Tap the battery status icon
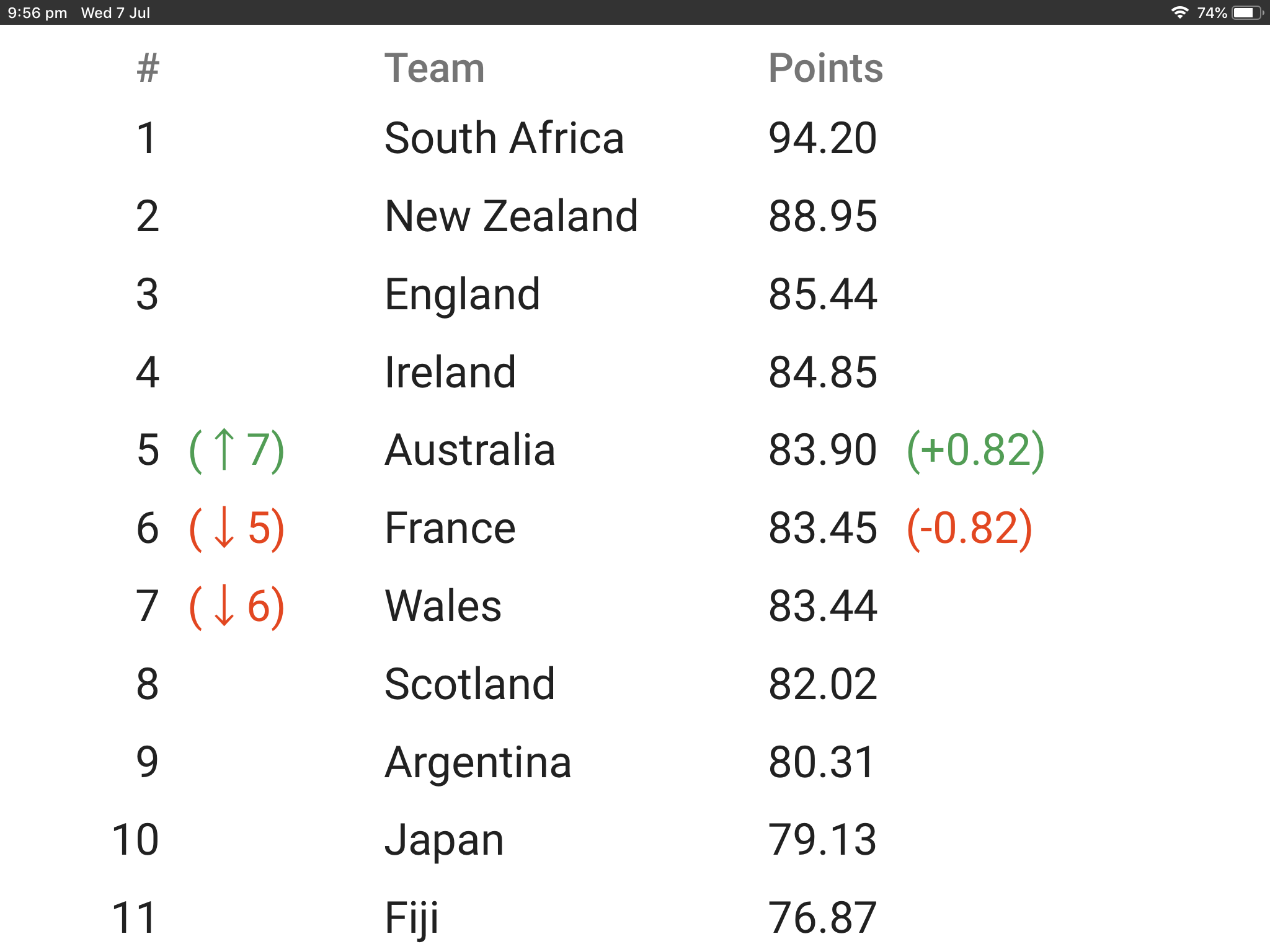1270x952 pixels. [1247, 12]
